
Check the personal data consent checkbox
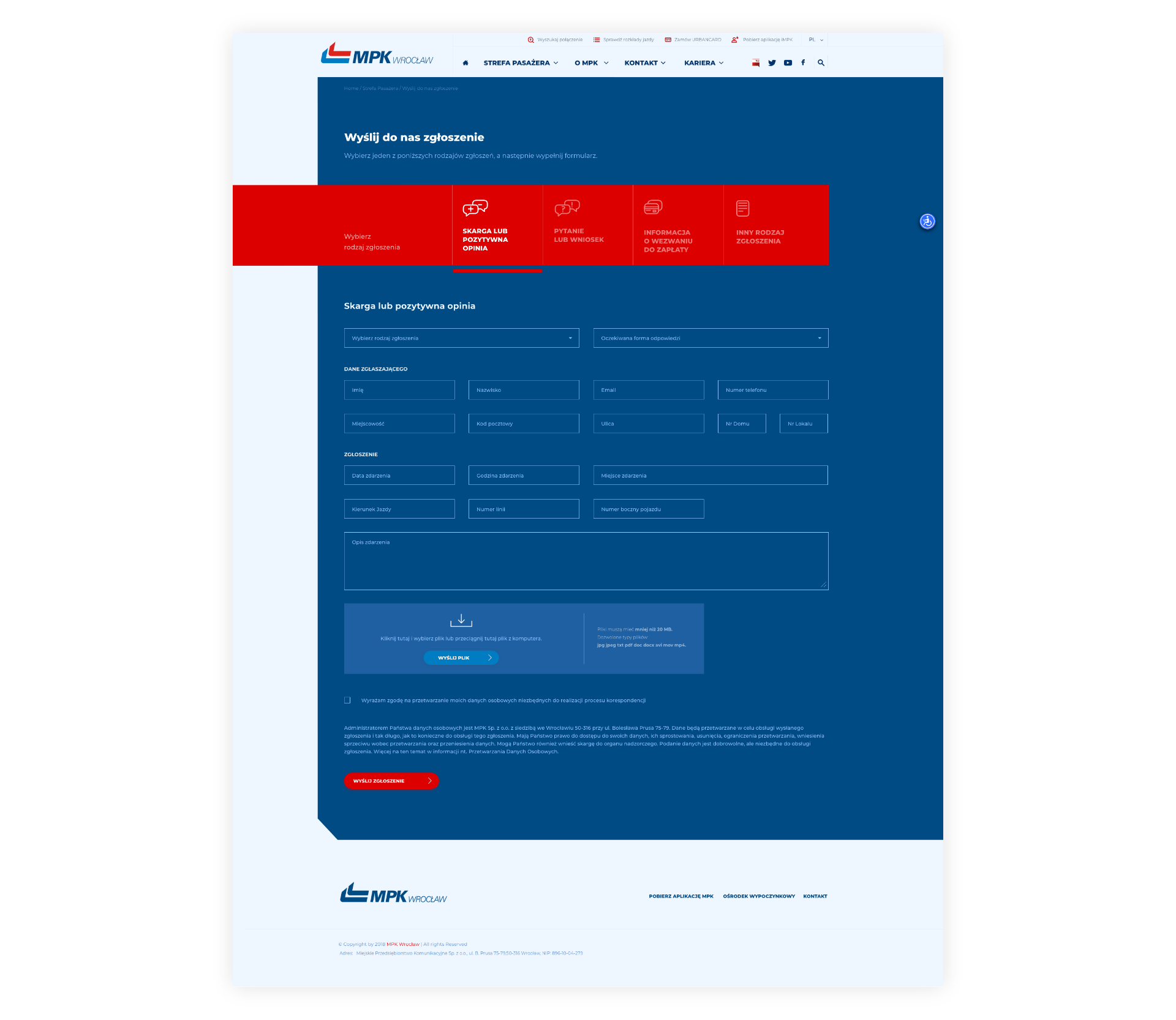coord(347,700)
